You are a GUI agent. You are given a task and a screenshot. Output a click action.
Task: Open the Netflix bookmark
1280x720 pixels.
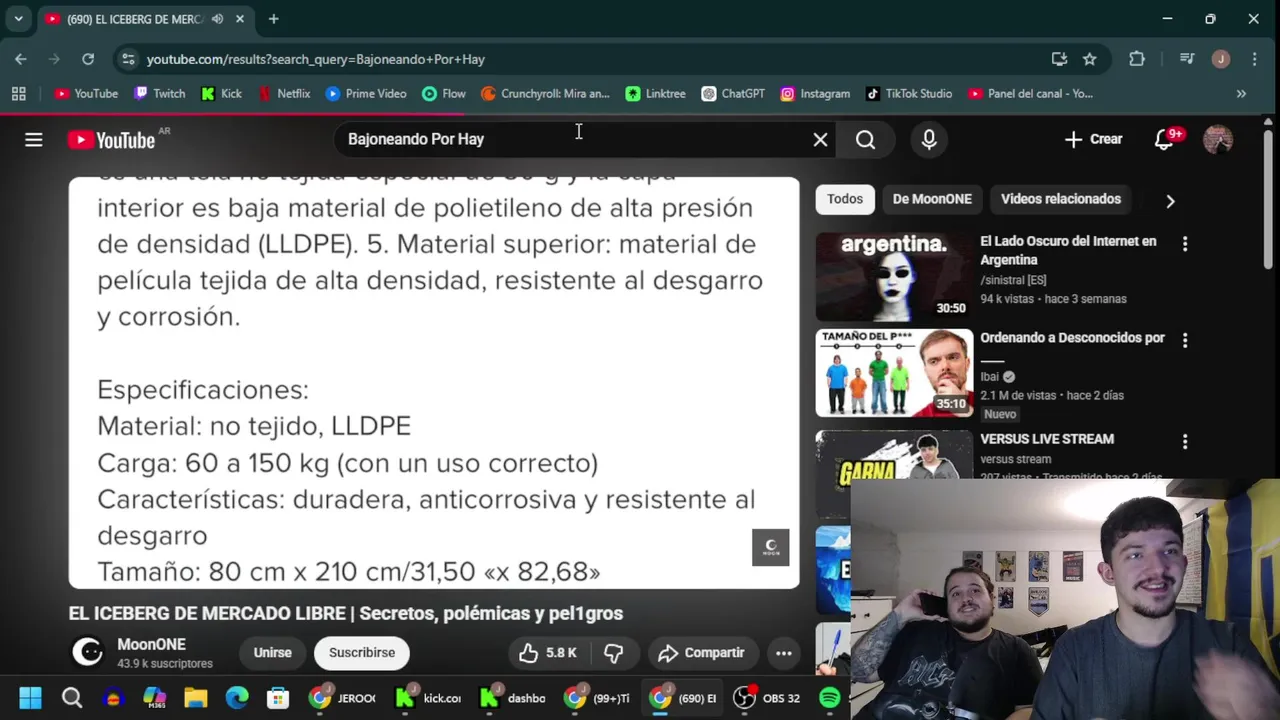284,93
